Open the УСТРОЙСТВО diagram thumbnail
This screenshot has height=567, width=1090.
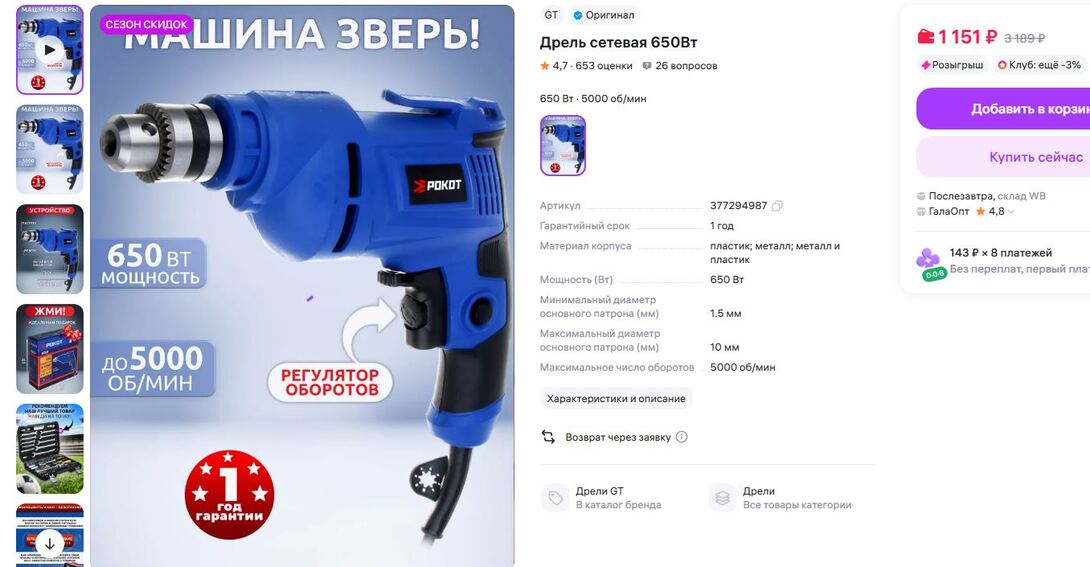point(49,249)
